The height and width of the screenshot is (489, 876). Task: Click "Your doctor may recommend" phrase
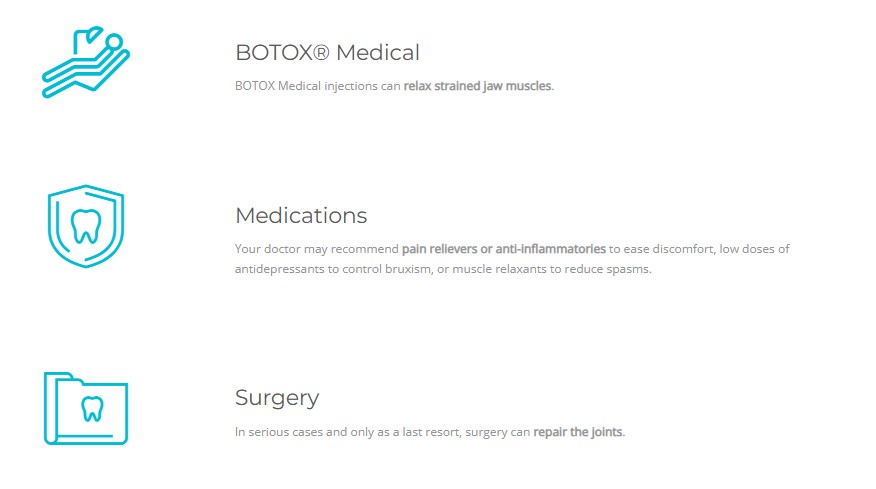316,248
